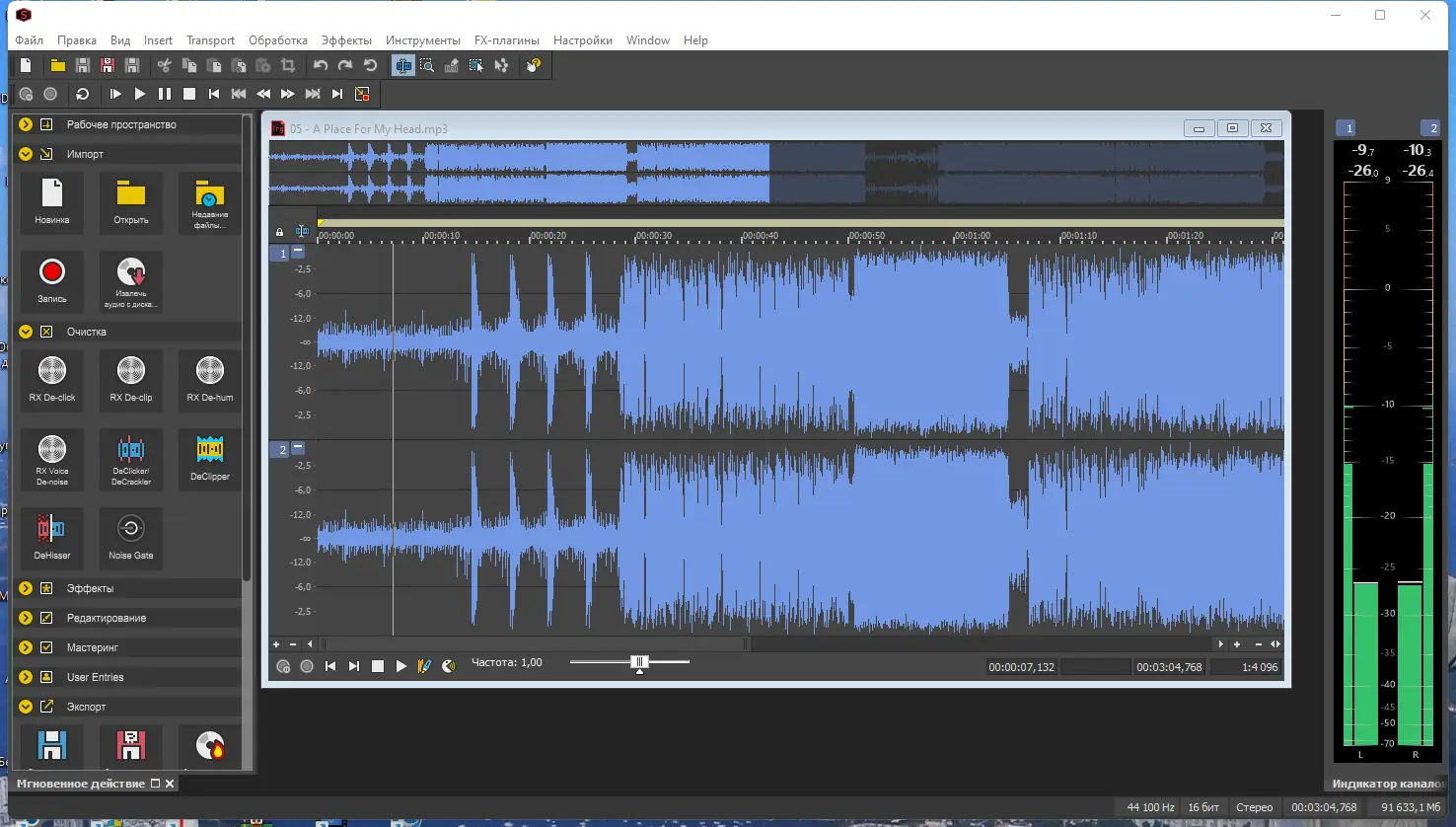Viewport: 1456px width, 827px height.
Task: Open the Правка menu
Action: click(77, 40)
